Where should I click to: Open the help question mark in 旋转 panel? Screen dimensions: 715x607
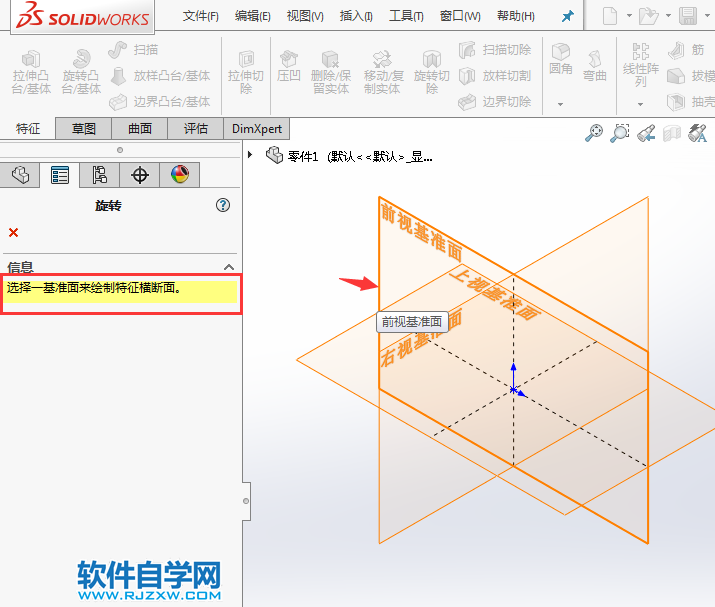click(x=223, y=205)
